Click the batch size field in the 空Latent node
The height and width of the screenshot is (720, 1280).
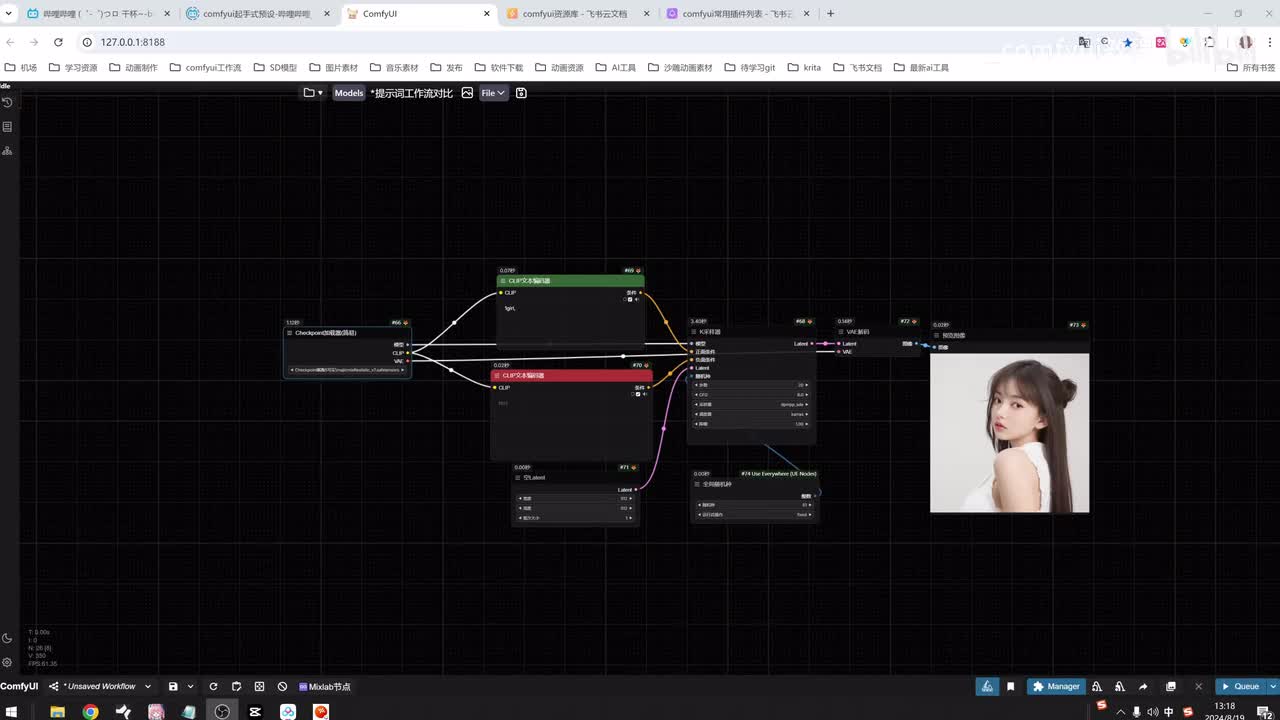tap(575, 518)
